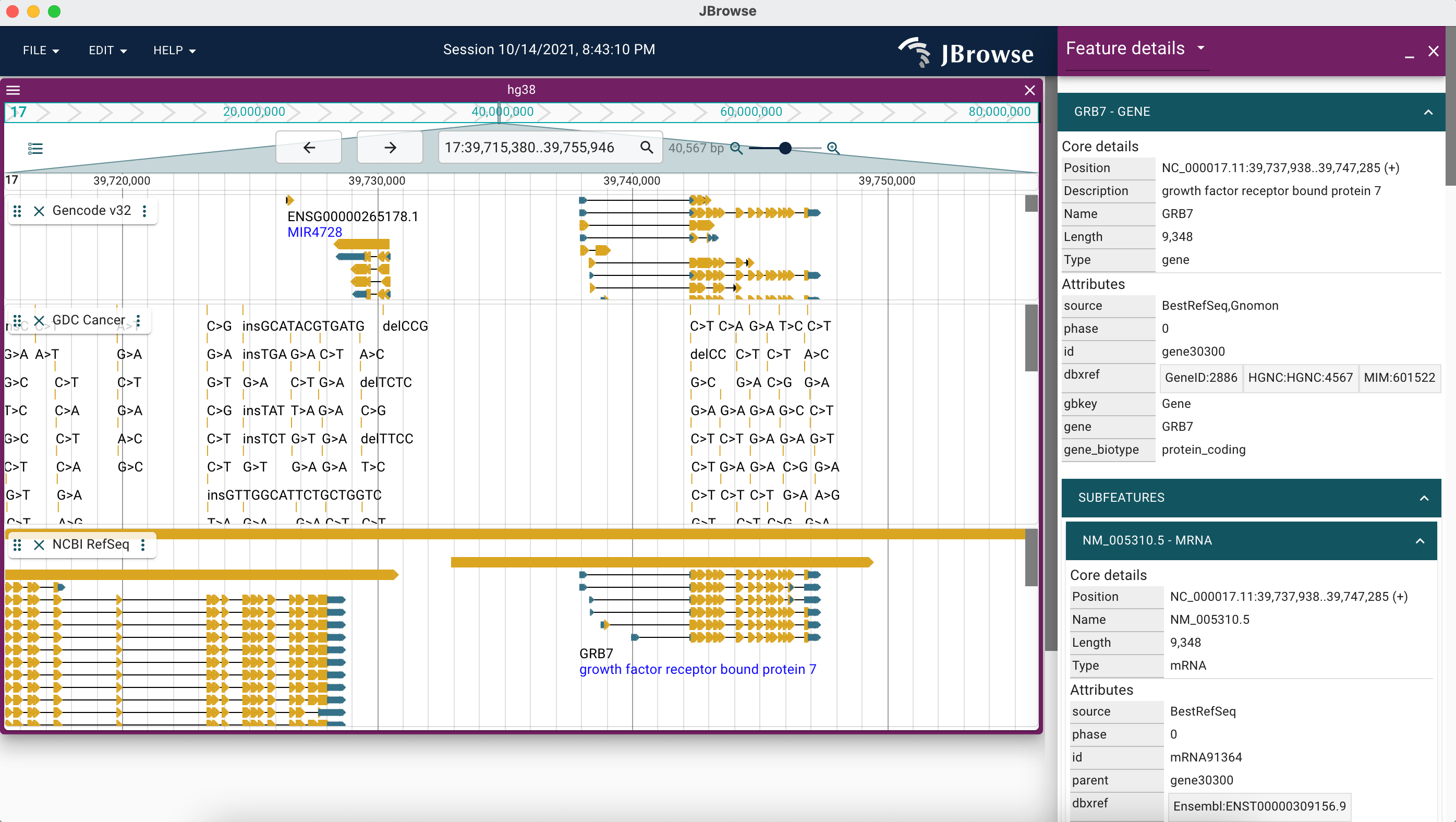Click the ENSG00000265178.1 feature label

point(353,216)
